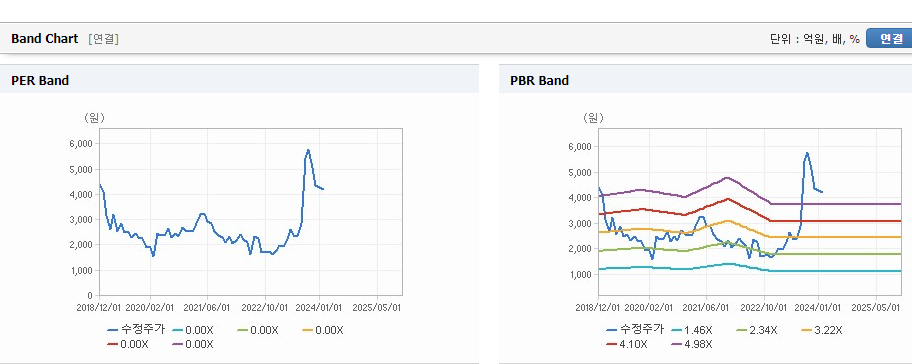Click the blue 연결 button
Viewport: 912px width, 364px height.
click(x=889, y=39)
